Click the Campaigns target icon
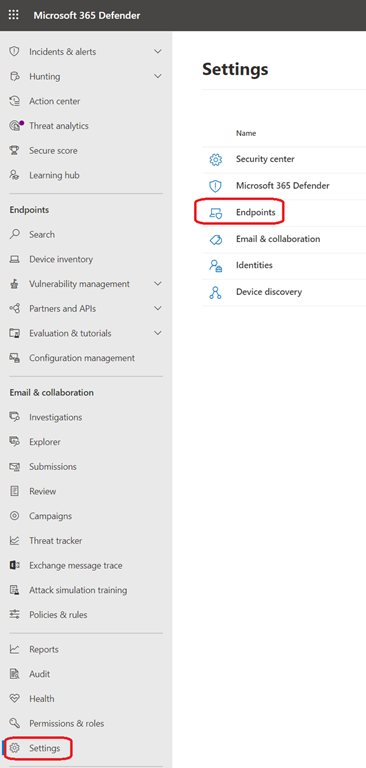The image size is (366, 768). (x=14, y=516)
